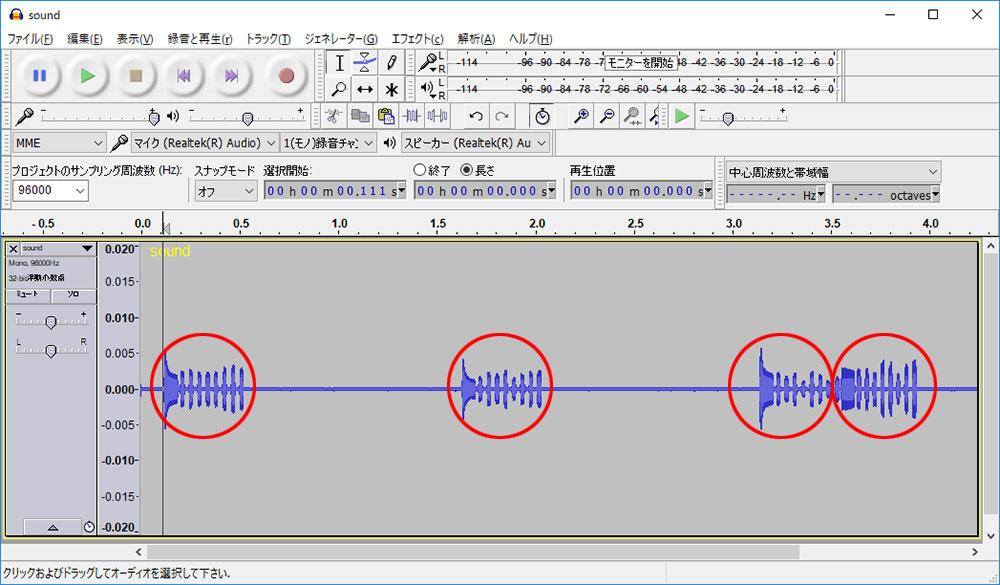
Task: Click the Zoom Out magnifier icon
Action: (x=606, y=116)
